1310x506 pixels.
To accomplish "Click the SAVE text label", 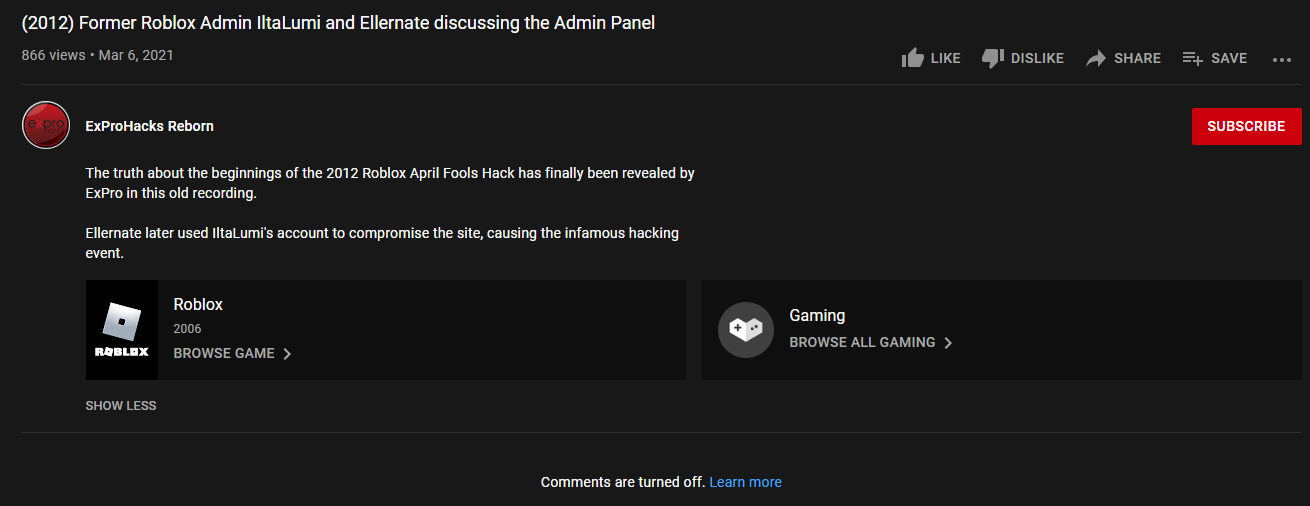I will click(1229, 58).
